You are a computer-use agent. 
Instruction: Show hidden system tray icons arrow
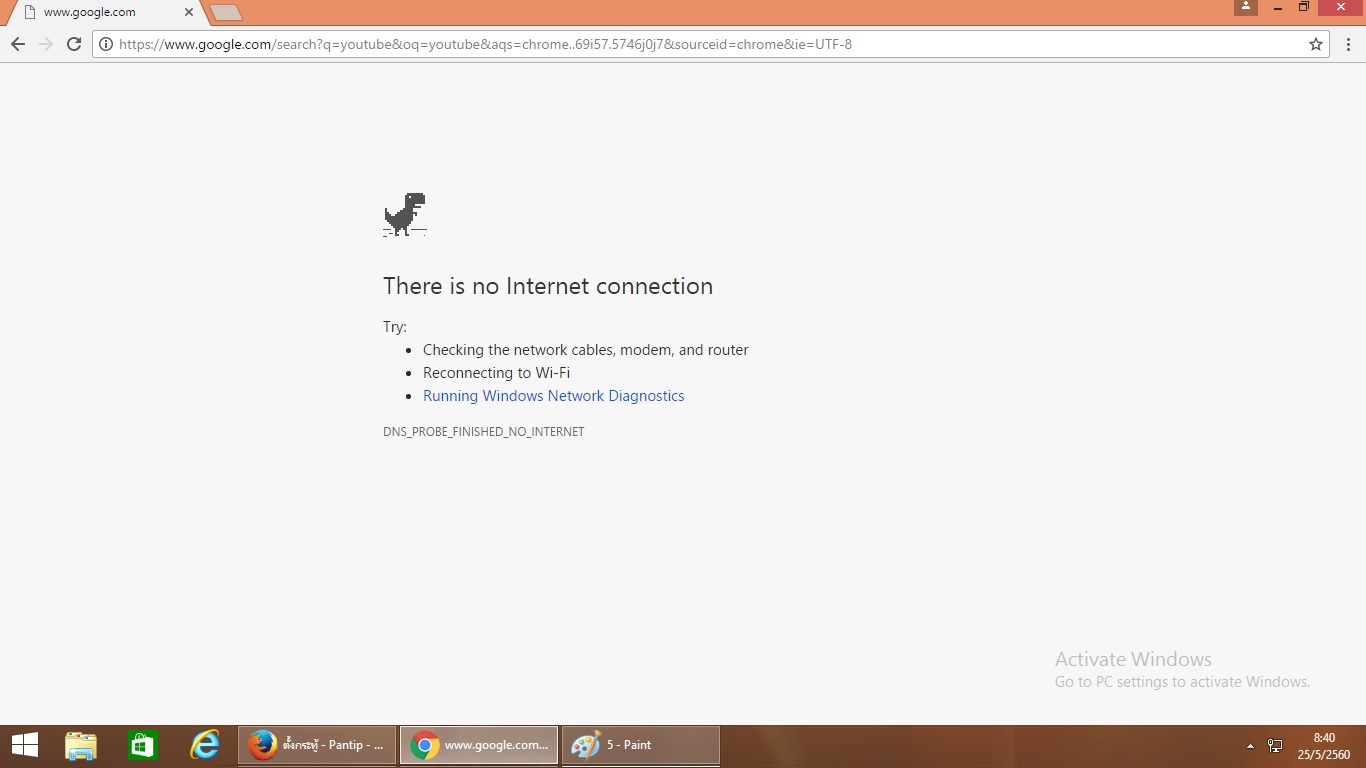1250,746
